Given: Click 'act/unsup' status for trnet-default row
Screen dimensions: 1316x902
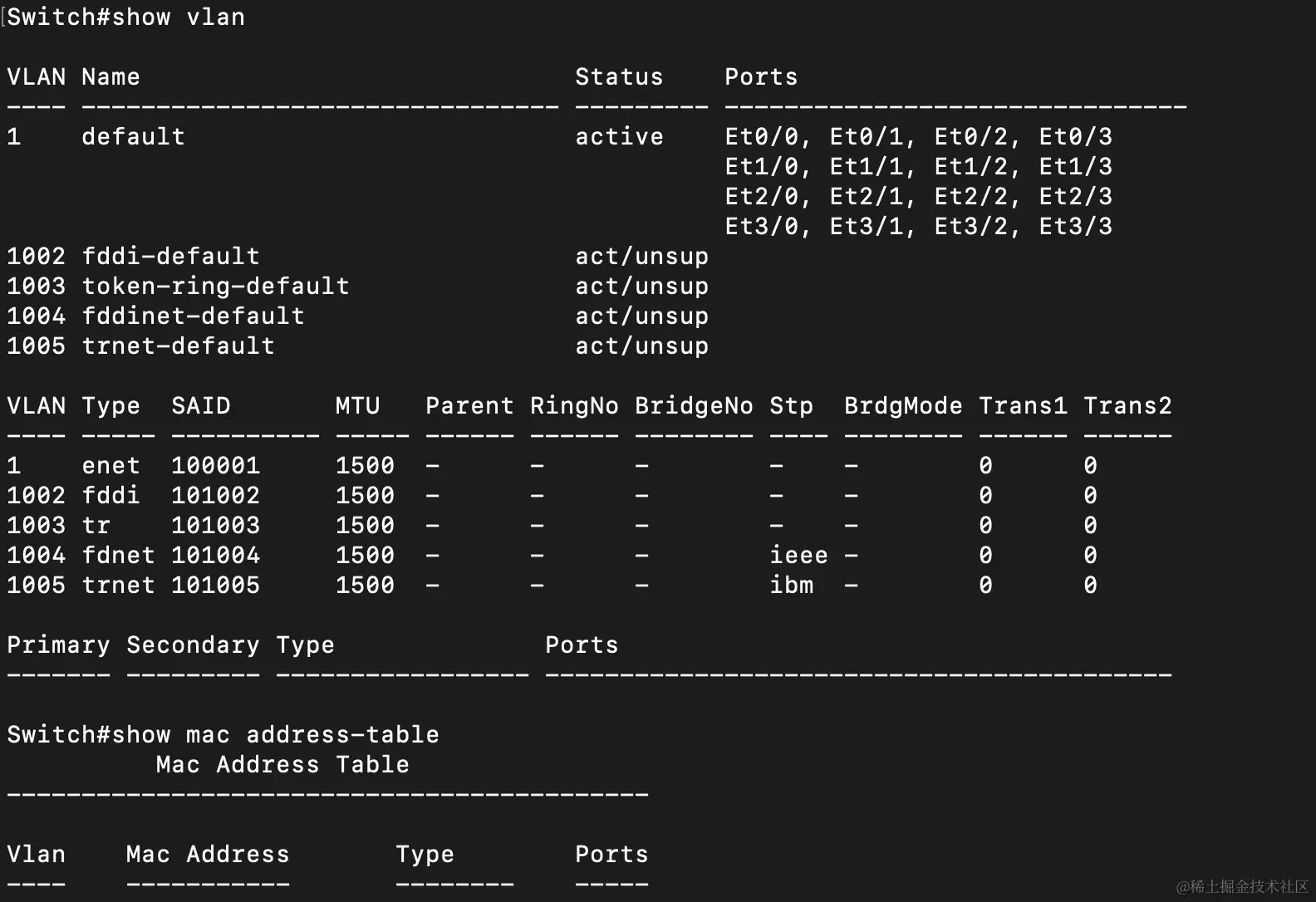Looking at the screenshot, I should click(642, 346).
